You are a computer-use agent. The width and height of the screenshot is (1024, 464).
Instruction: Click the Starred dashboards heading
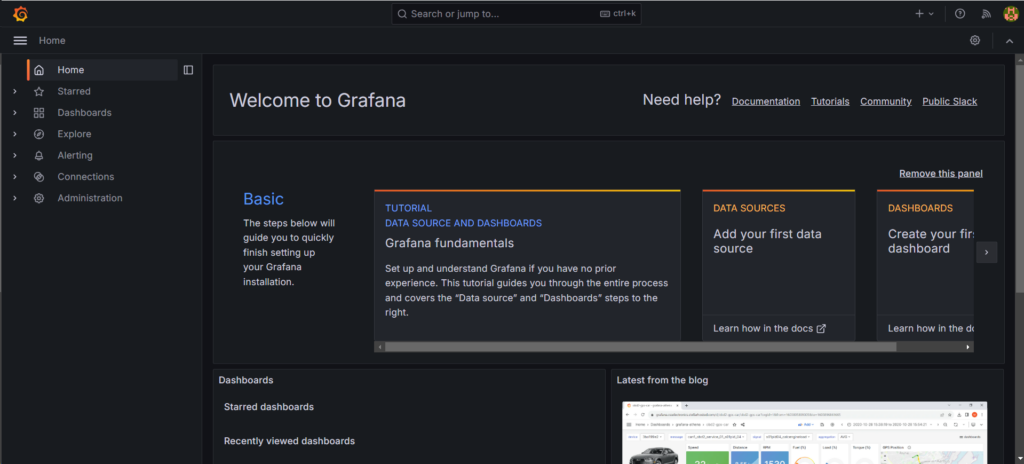tap(268, 406)
